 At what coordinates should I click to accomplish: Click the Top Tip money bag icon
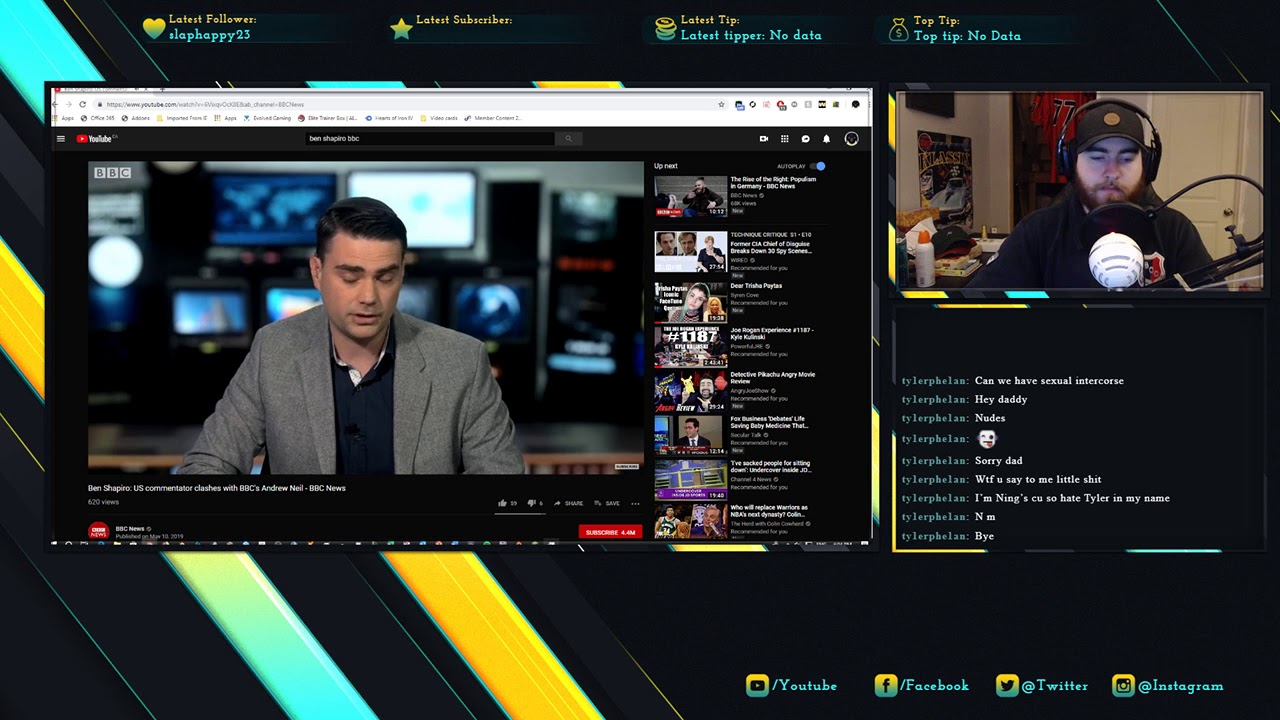click(898, 30)
